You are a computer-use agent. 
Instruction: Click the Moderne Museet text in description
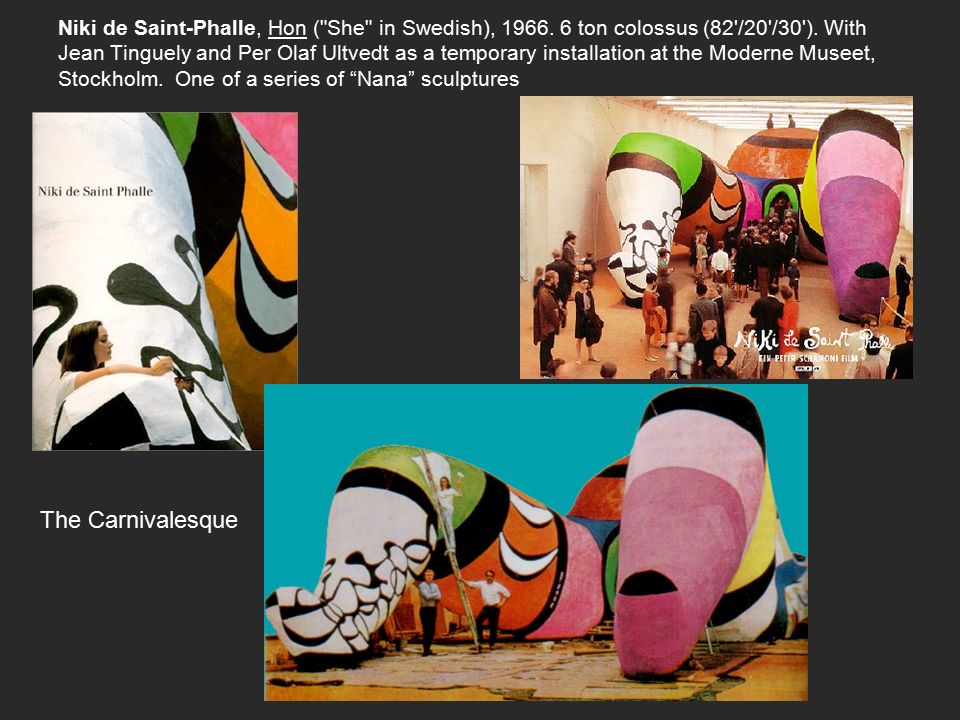(792, 53)
